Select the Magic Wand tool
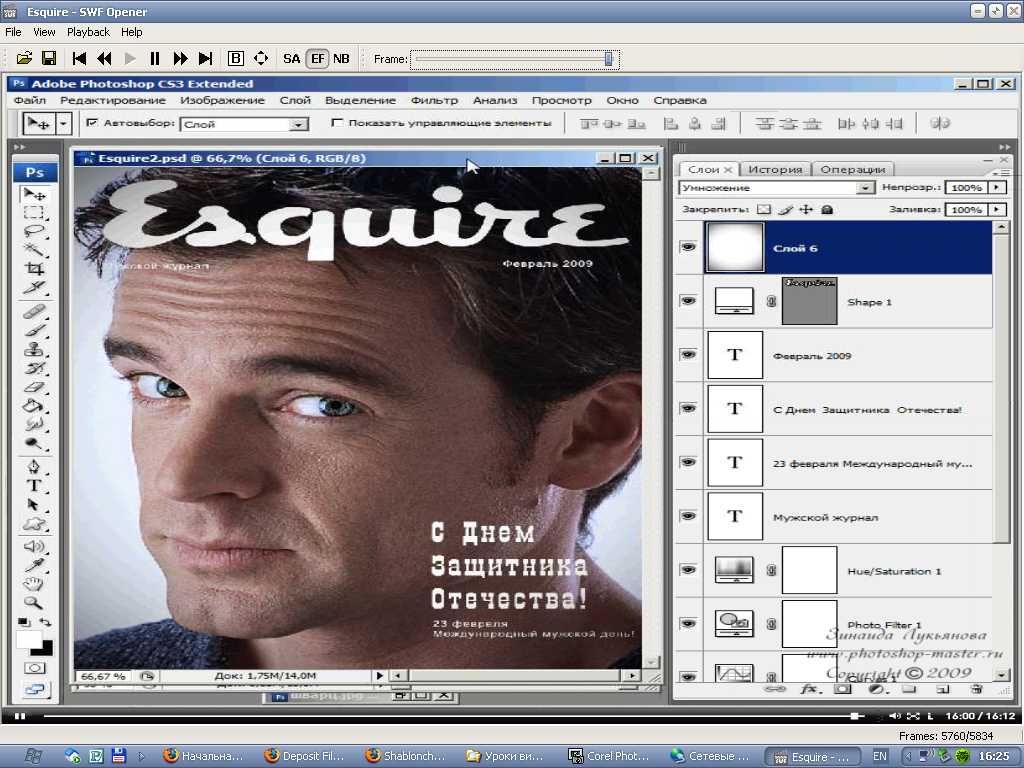Image resolution: width=1024 pixels, height=768 pixels. coord(34,249)
